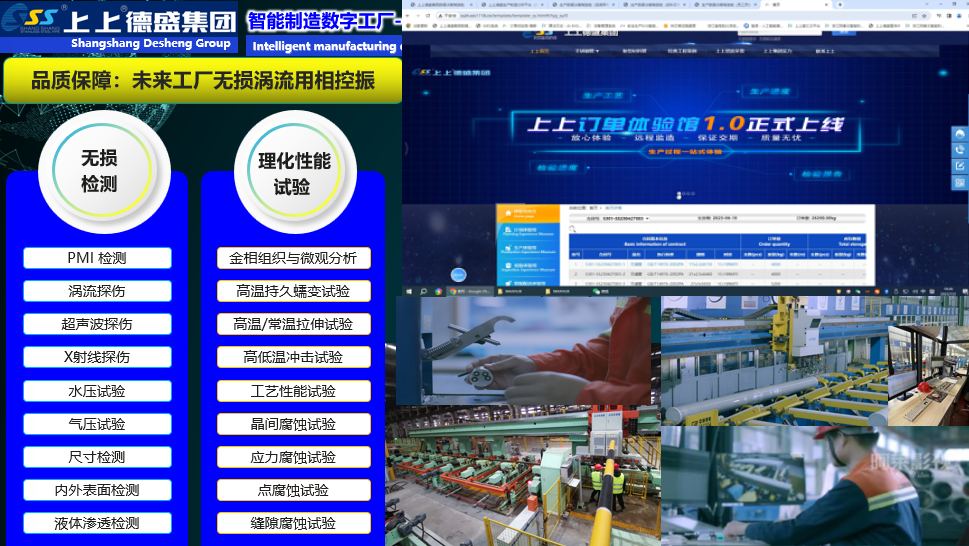969x546 pixels.
Task: Open contract link S301-SS230427003-1 in table
Action: click(x=605, y=264)
